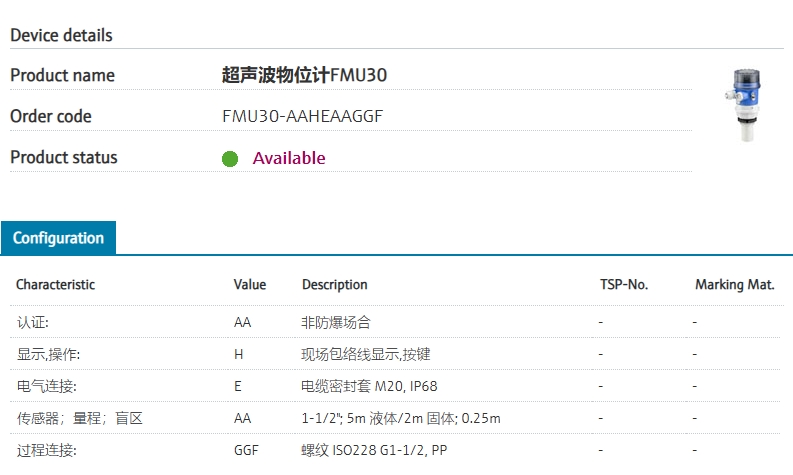Select the order code FMU30-AAHEAAGGF
The width and height of the screenshot is (793, 475).
click(x=302, y=116)
